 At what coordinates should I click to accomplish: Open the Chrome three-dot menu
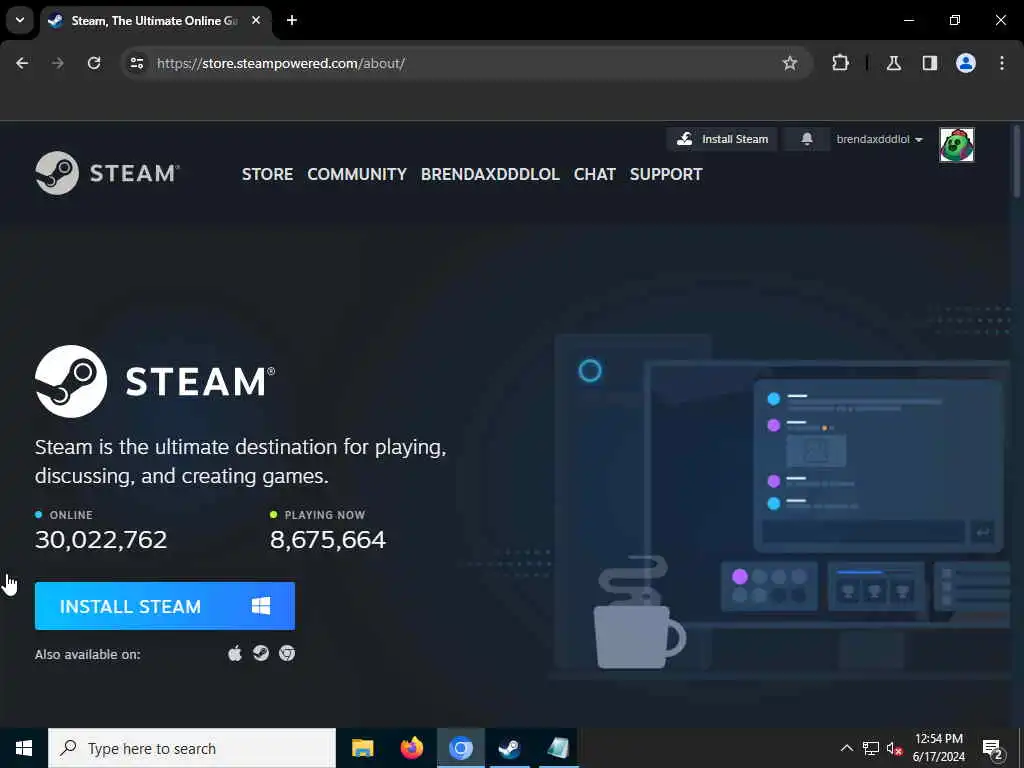1002,63
